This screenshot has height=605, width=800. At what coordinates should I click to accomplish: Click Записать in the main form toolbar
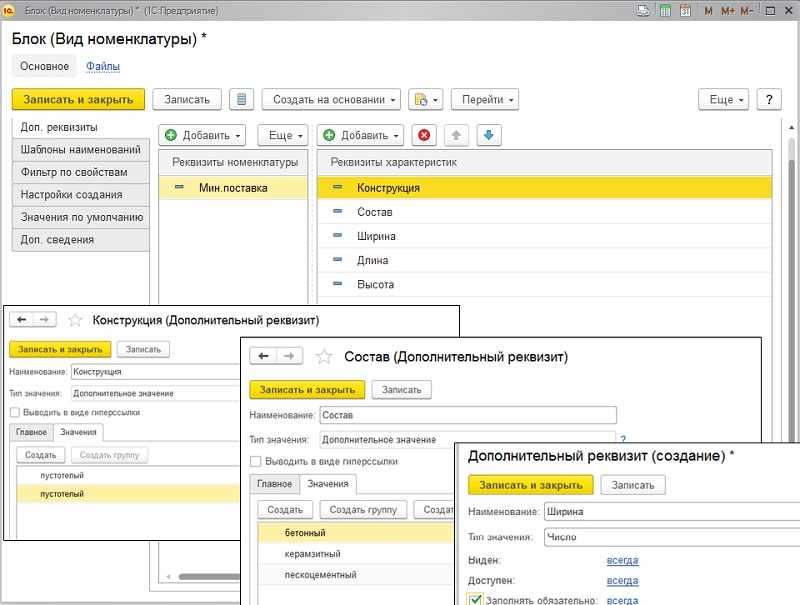point(187,99)
